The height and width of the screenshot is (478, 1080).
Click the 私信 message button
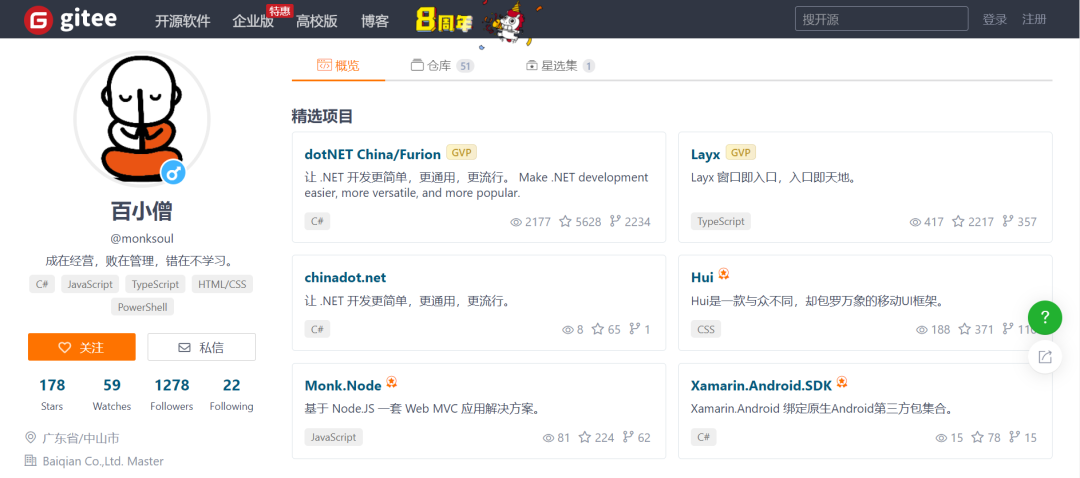coord(202,347)
